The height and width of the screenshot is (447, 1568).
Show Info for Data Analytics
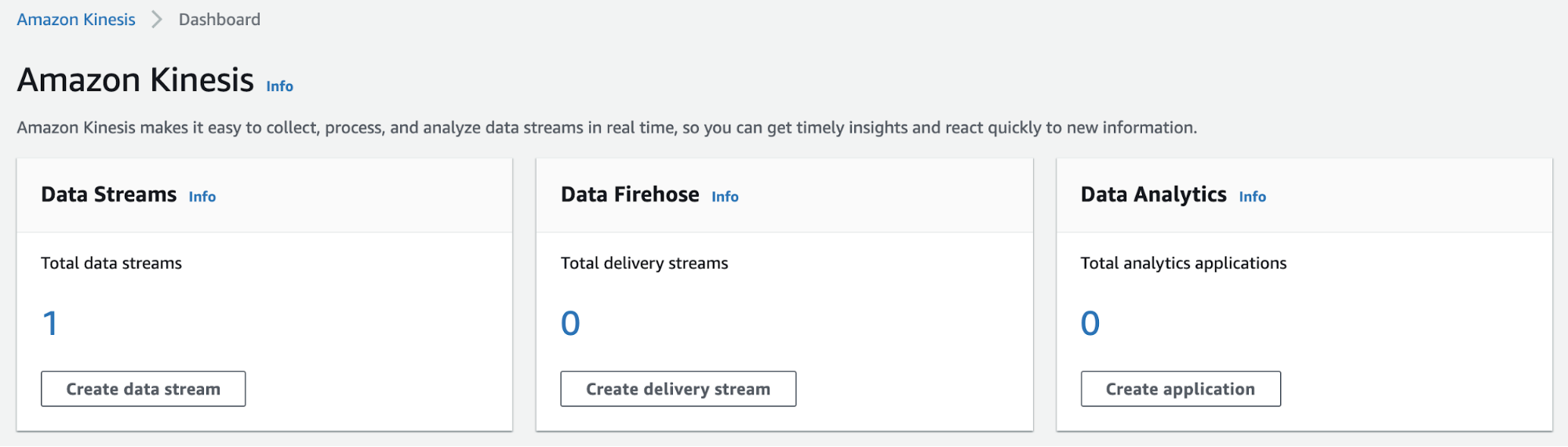point(1253,197)
